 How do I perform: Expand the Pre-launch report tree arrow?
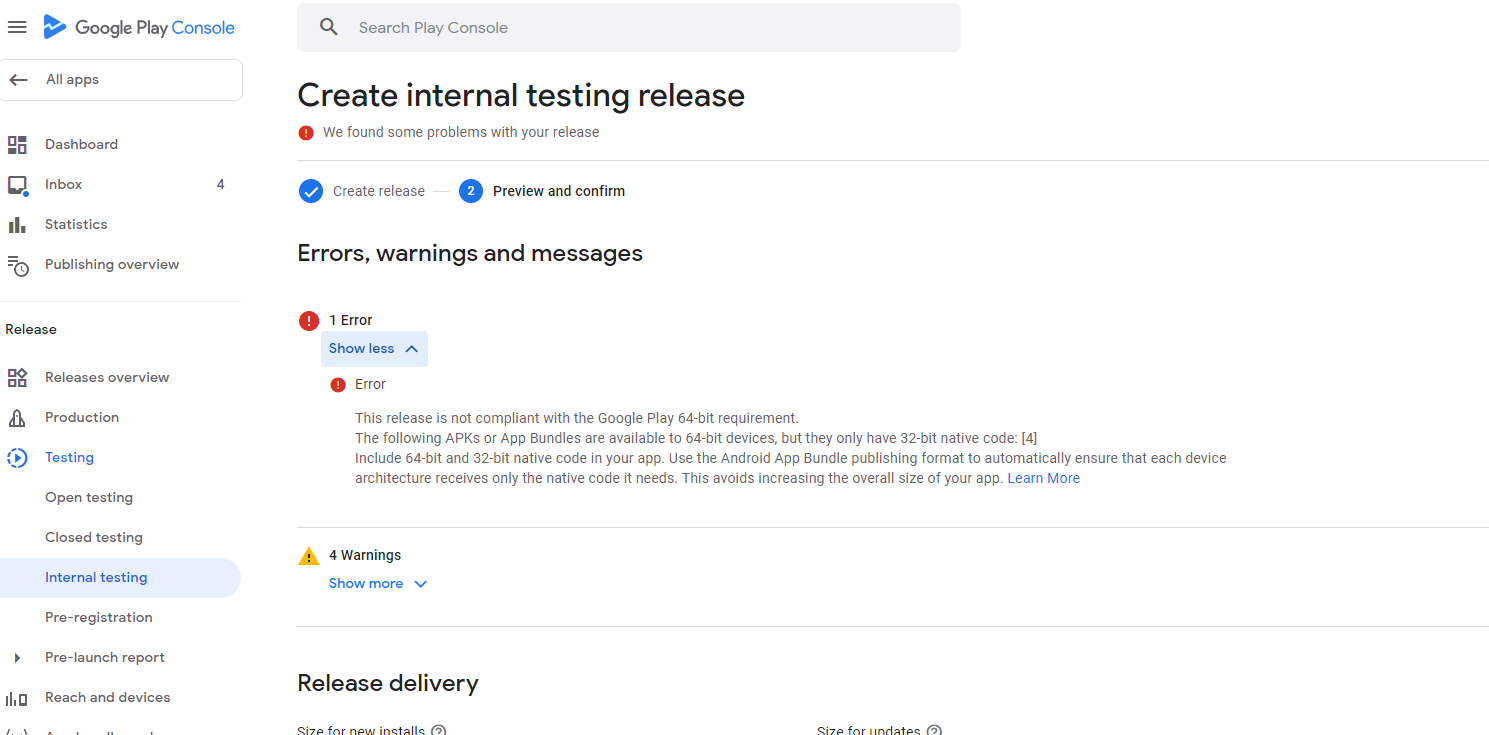pos(17,658)
